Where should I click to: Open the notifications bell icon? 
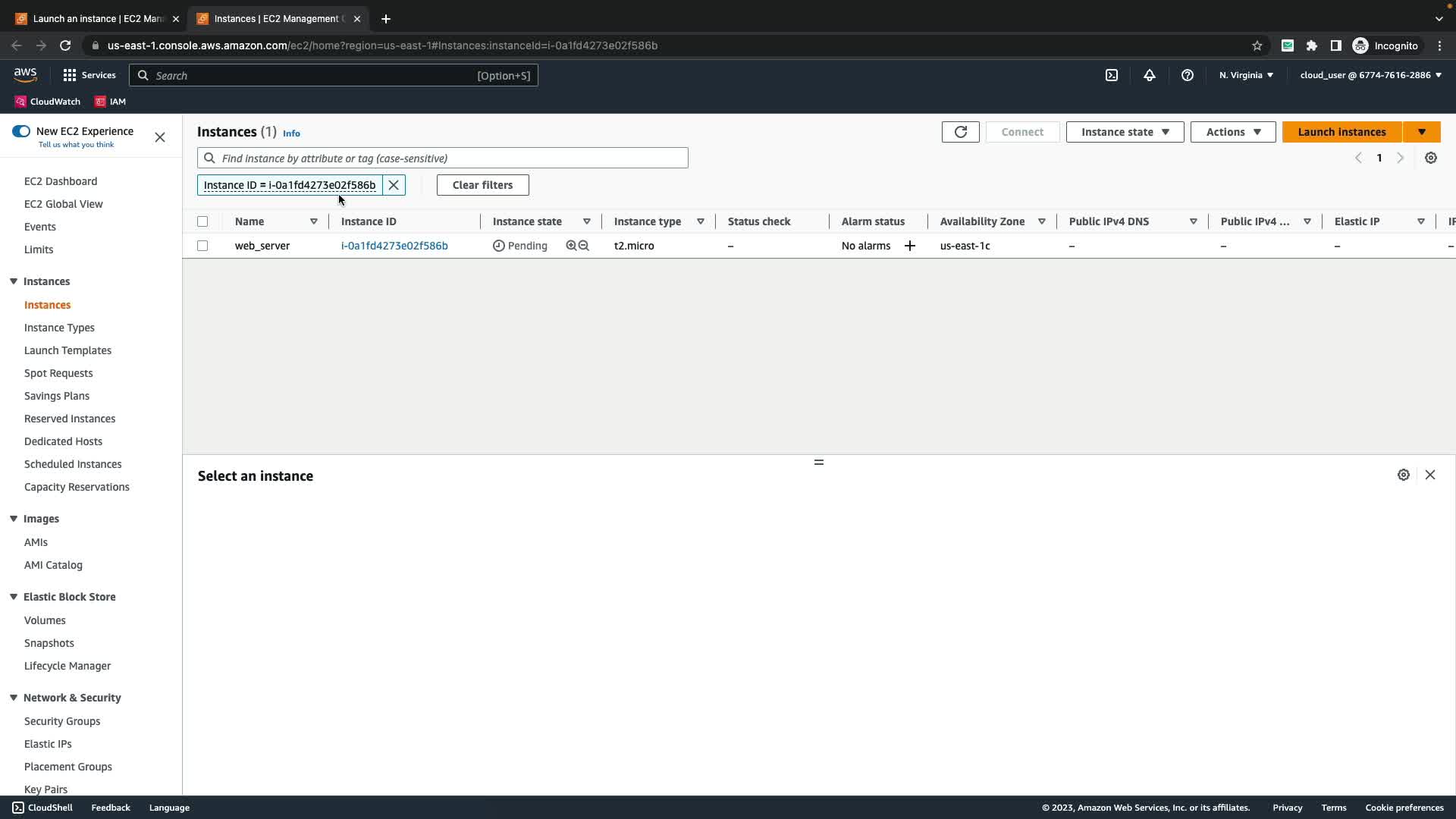(1150, 75)
